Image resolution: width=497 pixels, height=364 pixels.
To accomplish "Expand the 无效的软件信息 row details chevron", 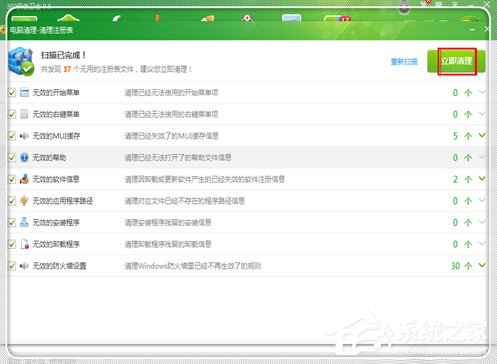I will 482,178.
